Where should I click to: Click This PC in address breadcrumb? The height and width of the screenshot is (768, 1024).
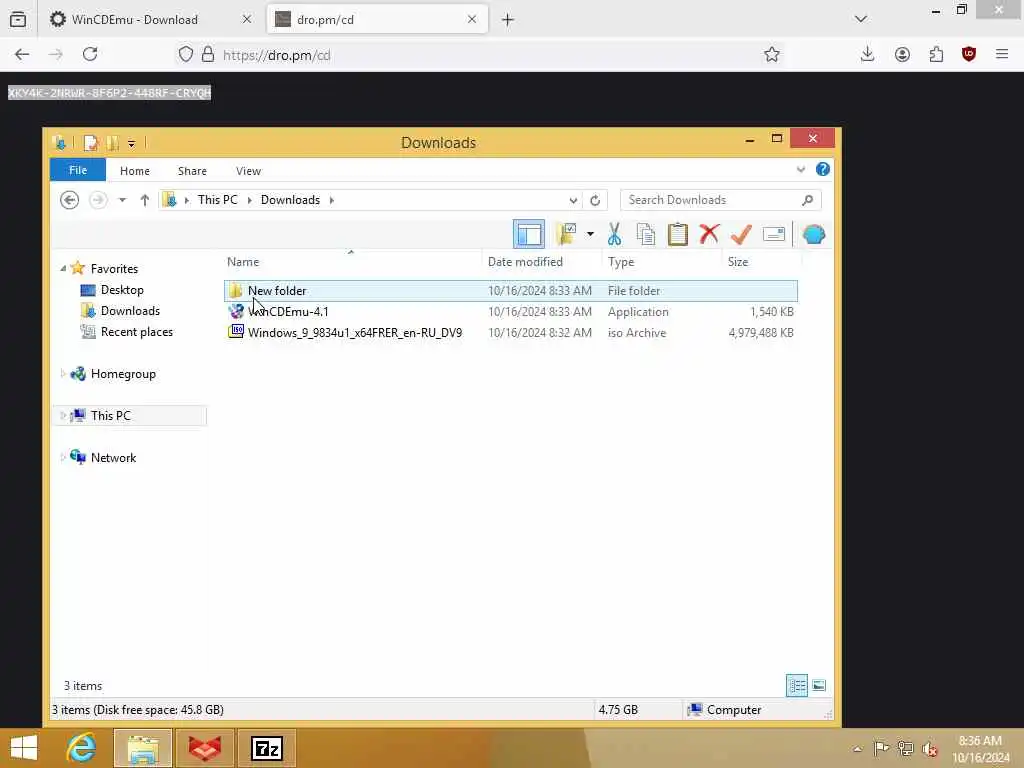217,200
